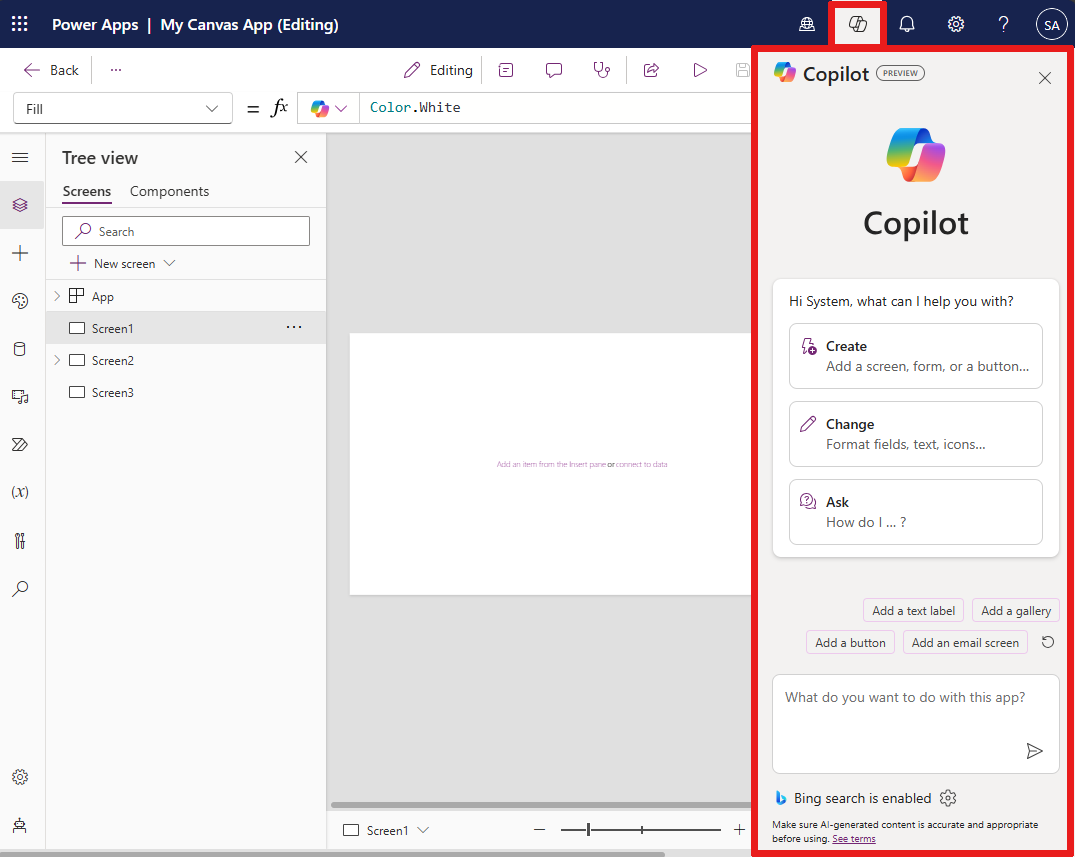
Task: Share the app using the share icon
Action: pos(650,70)
